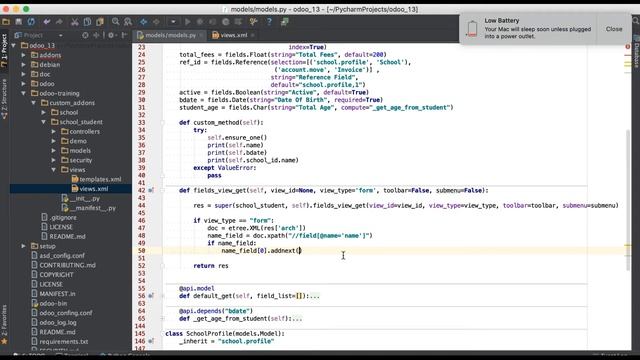Click the Paste toolbar icon
The width and height of the screenshot is (640, 360).
(100, 22)
